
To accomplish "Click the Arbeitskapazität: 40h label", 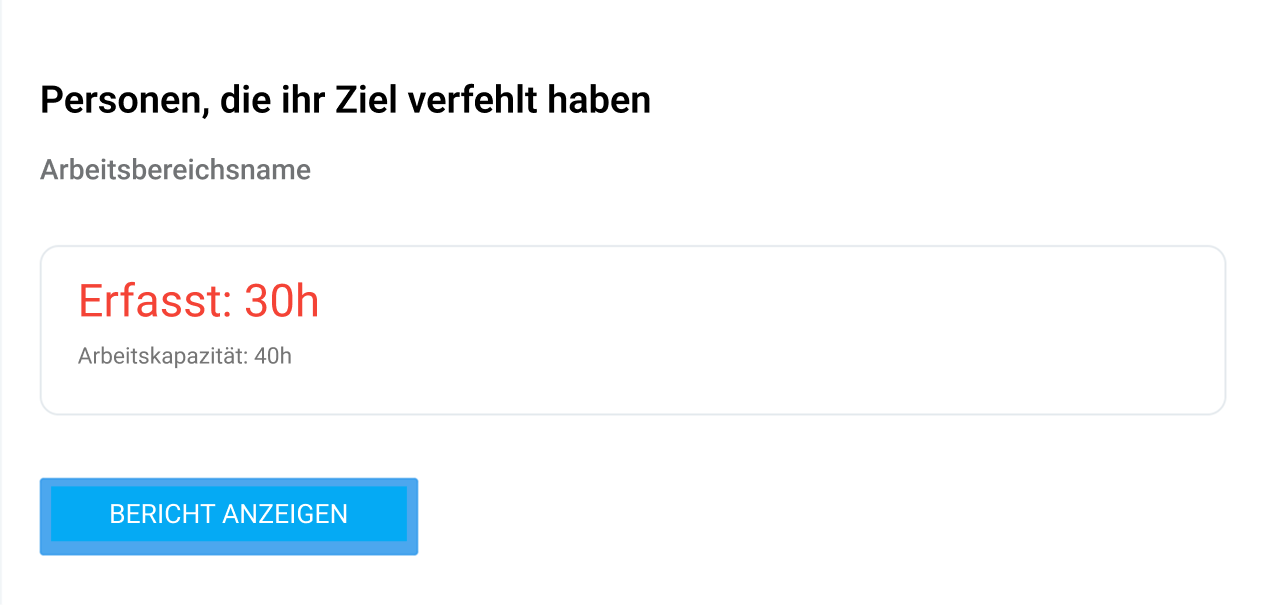I will (185, 356).
